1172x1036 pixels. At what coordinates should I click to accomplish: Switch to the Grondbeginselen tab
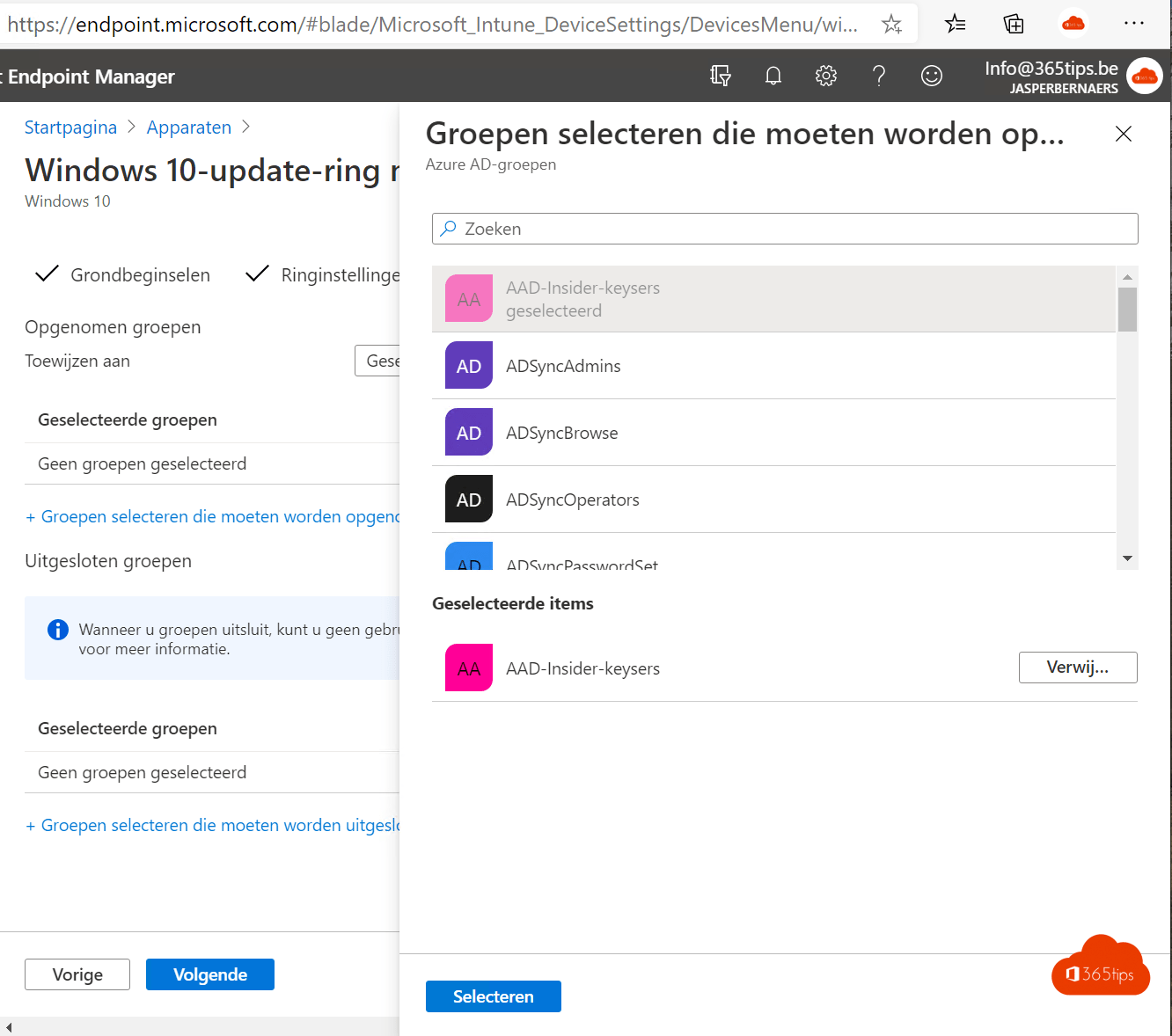tap(141, 274)
